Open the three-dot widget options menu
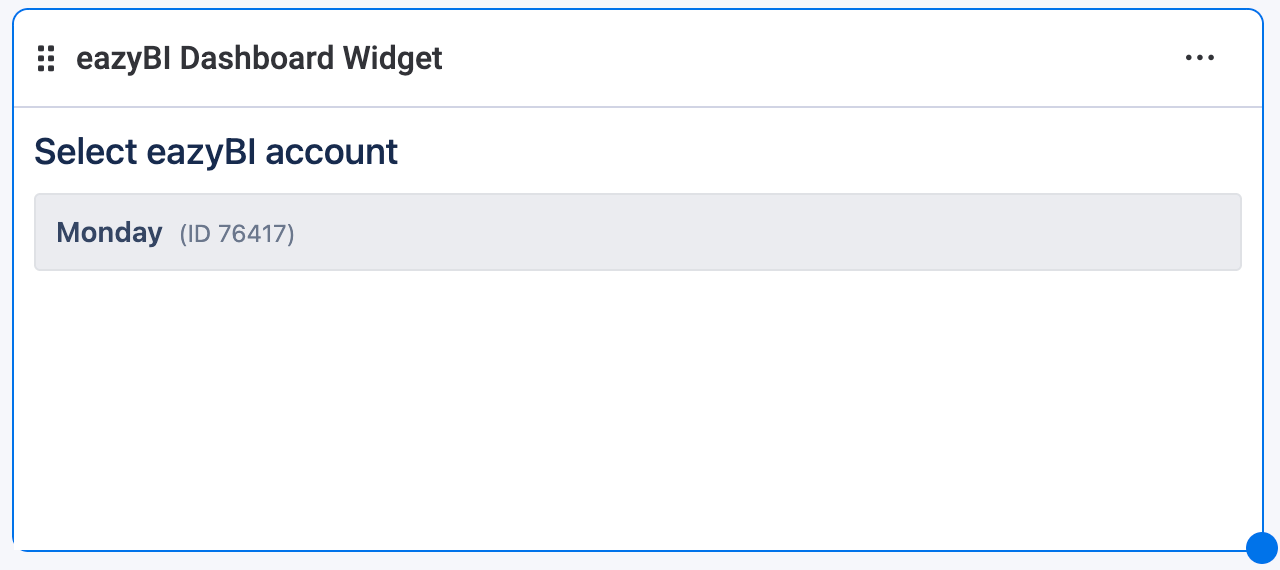1280x570 pixels. click(1199, 58)
